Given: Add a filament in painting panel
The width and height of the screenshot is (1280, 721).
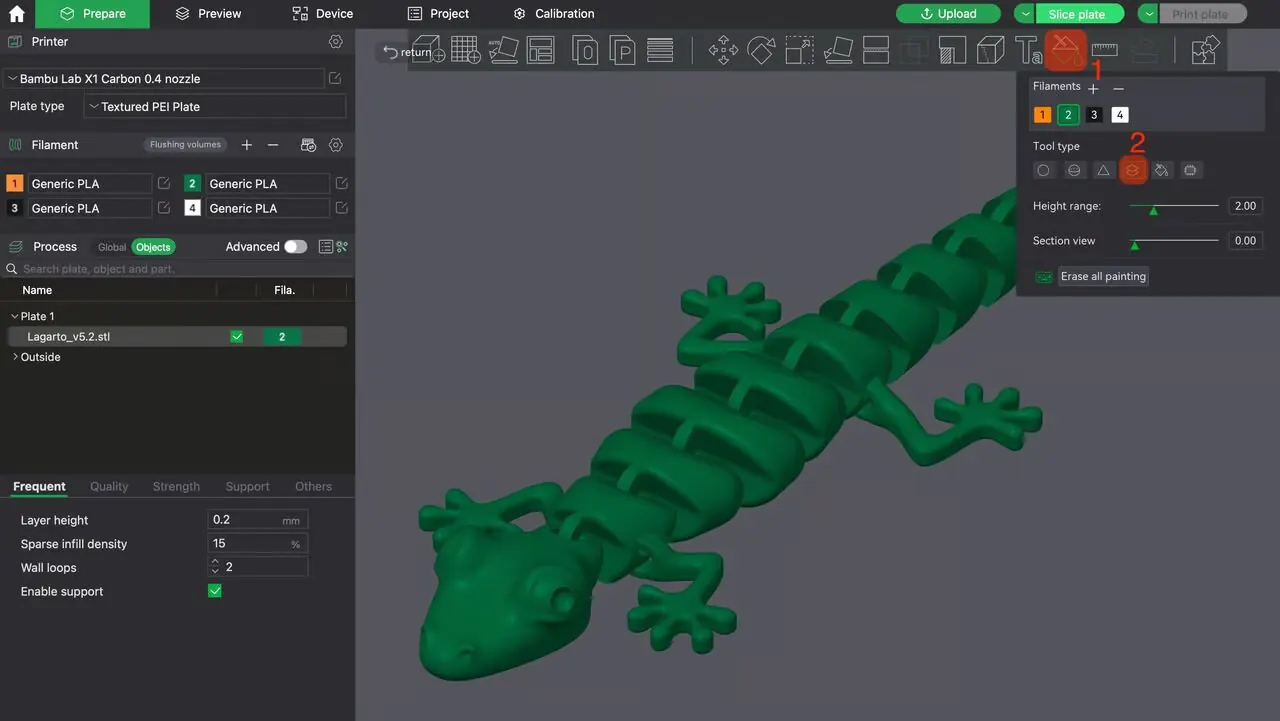Looking at the screenshot, I should tap(1093, 89).
